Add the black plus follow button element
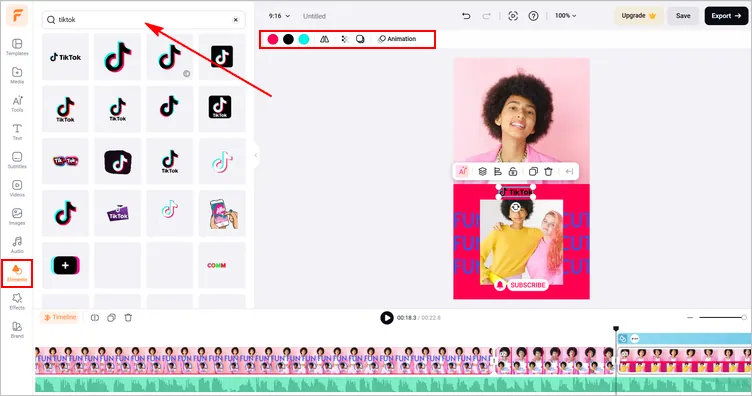The width and height of the screenshot is (752, 396). point(65,265)
